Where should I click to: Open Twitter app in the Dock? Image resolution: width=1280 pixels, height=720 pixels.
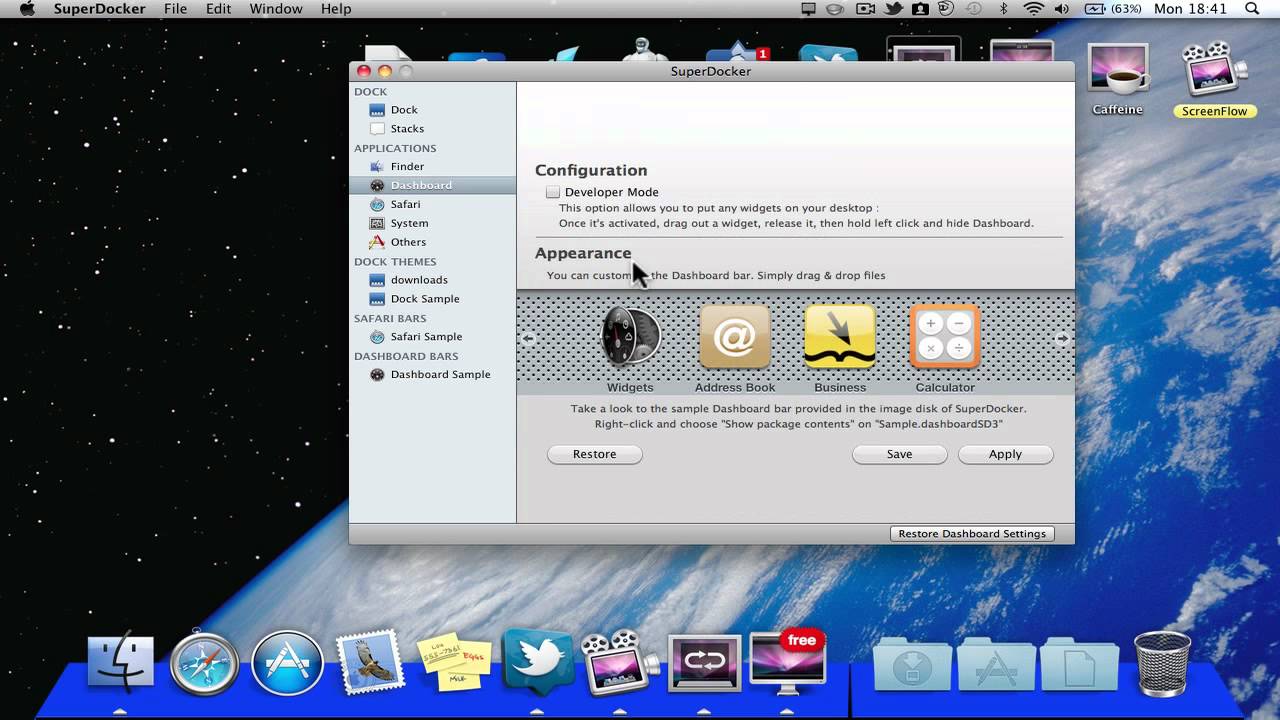click(538, 661)
